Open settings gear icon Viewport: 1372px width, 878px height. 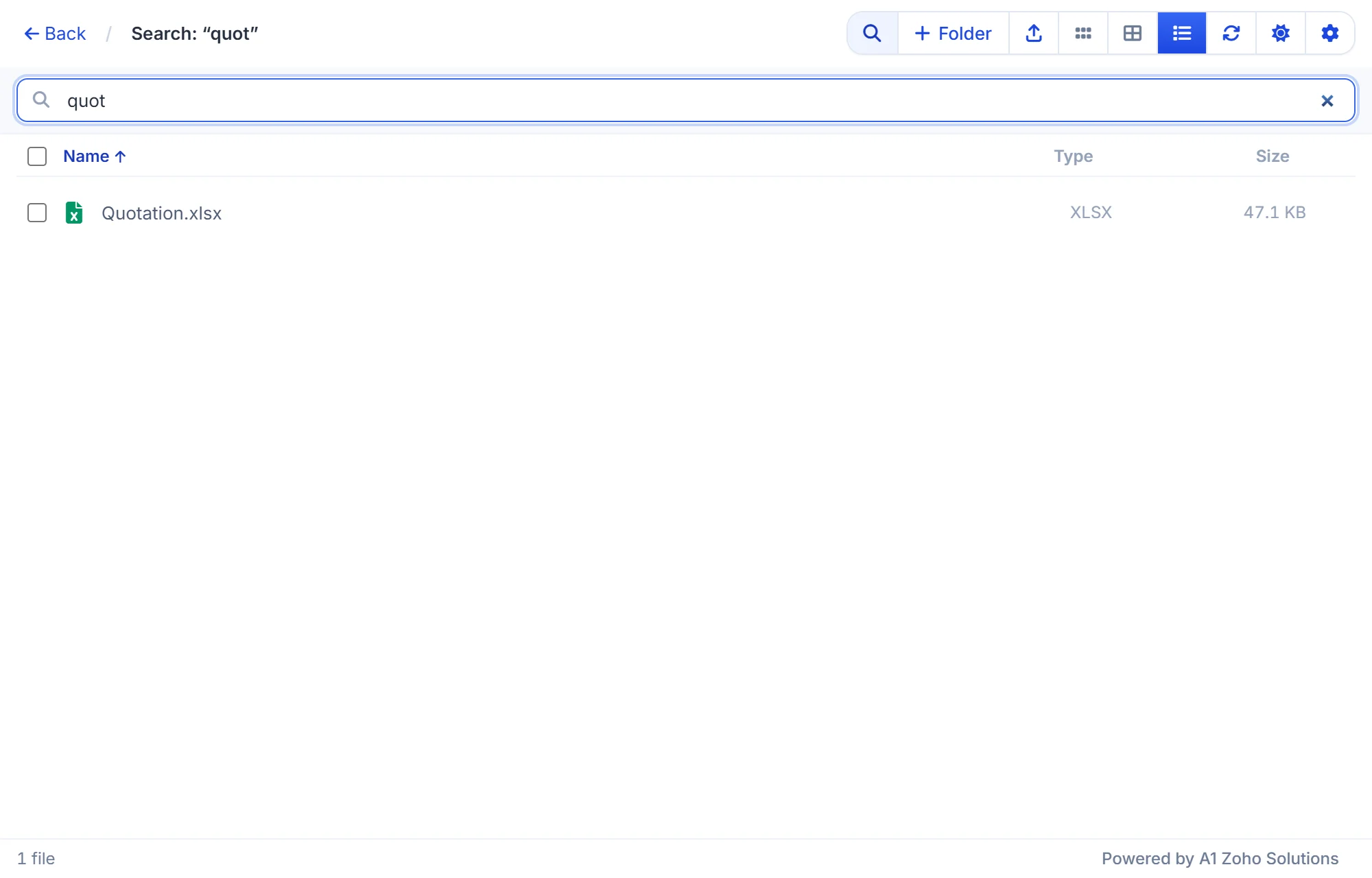[x=1330, y=33]
